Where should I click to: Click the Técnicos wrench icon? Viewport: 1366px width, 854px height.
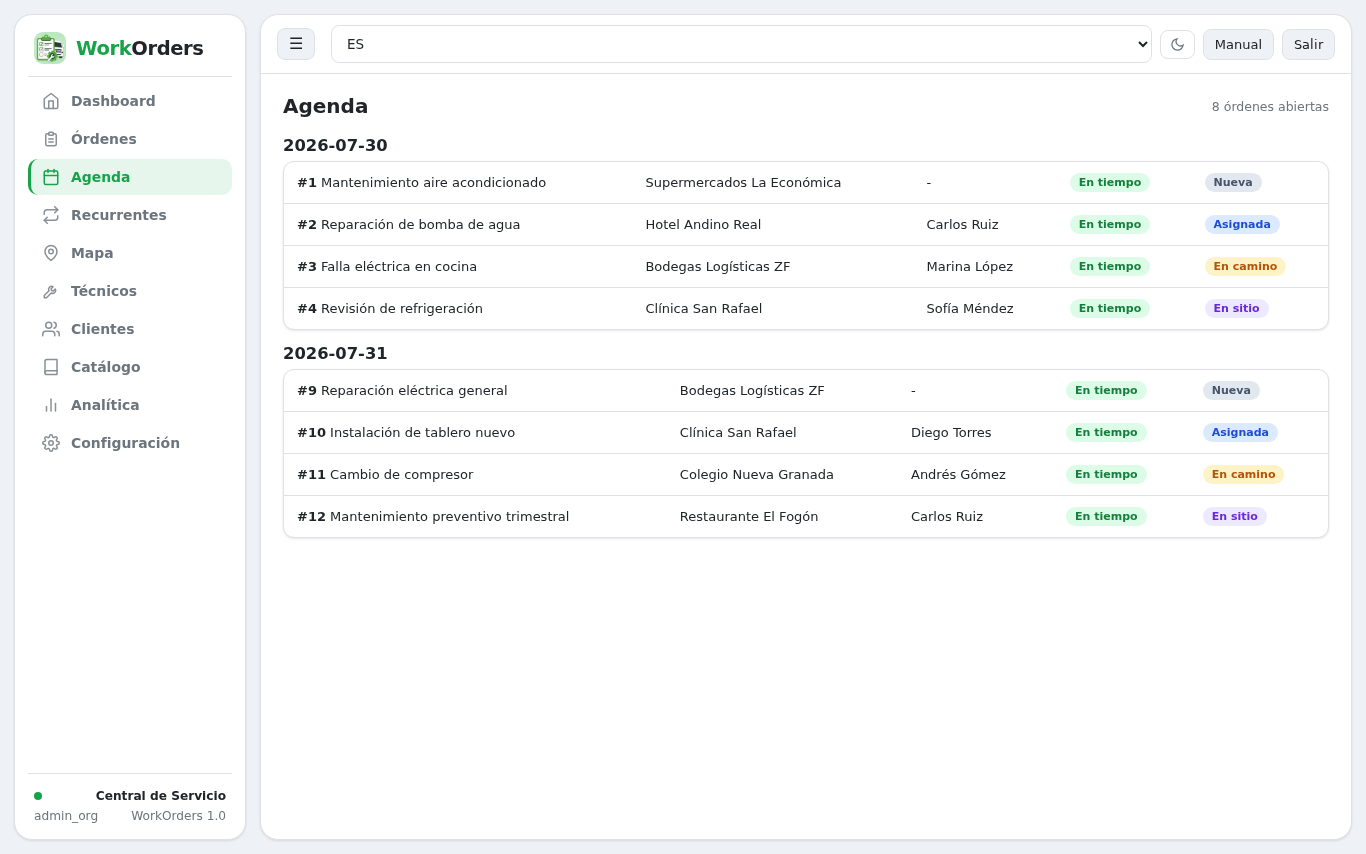click(51, 291)
